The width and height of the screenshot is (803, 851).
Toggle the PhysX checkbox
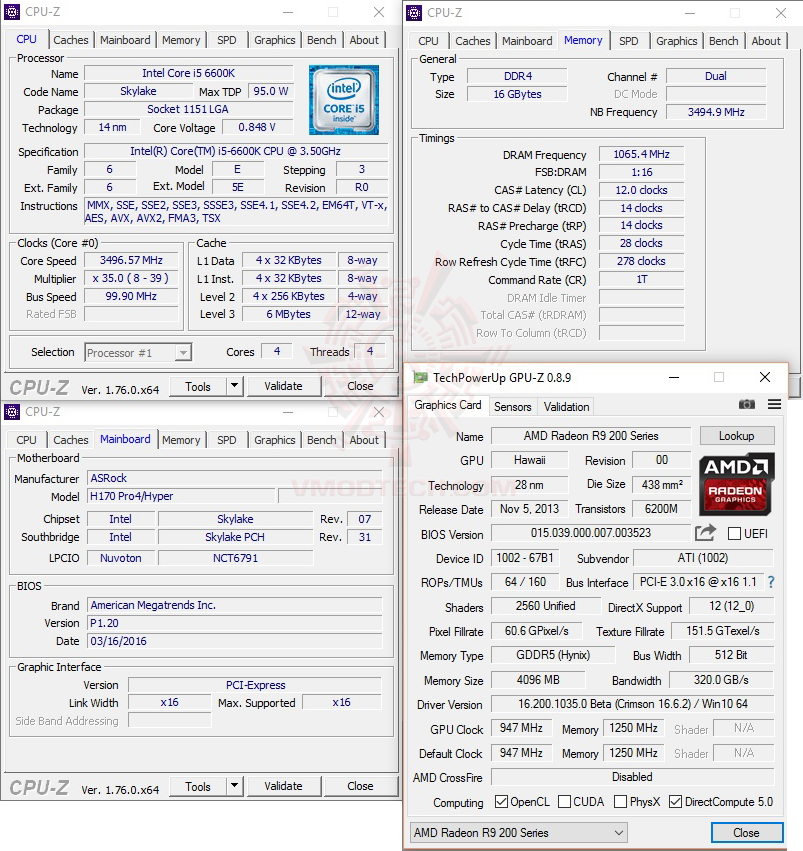[x=621, y=802]
